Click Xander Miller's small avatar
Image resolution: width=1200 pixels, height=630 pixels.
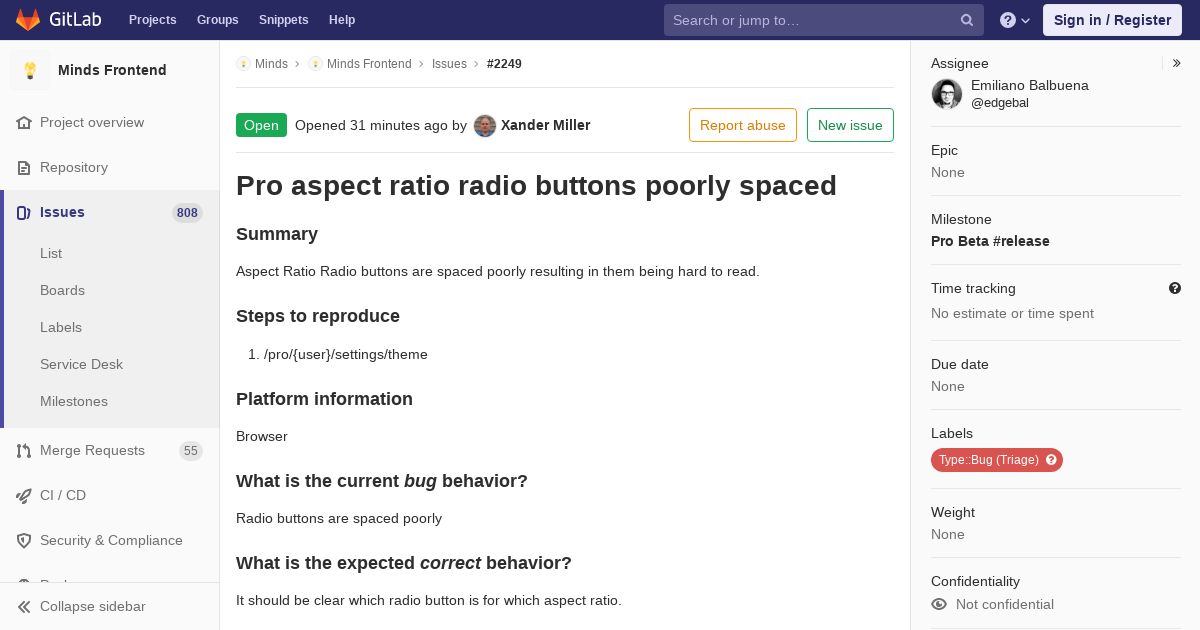coord(485,126)
